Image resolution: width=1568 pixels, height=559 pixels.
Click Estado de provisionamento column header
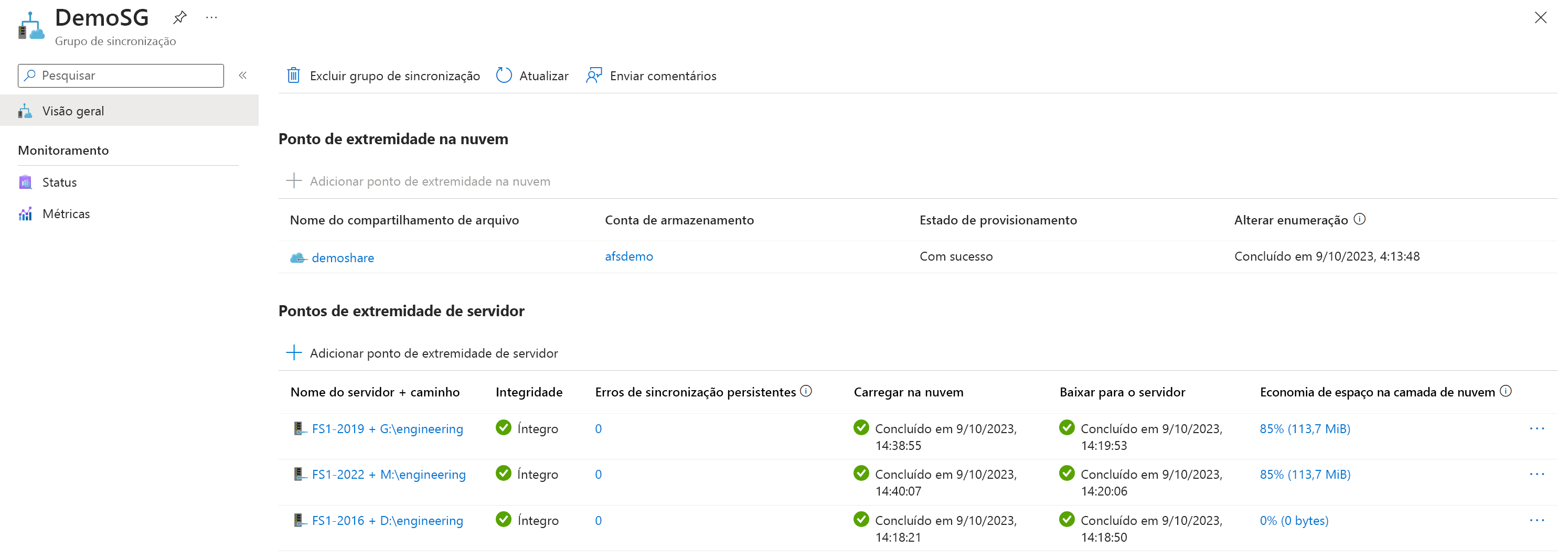pos(998,220)
